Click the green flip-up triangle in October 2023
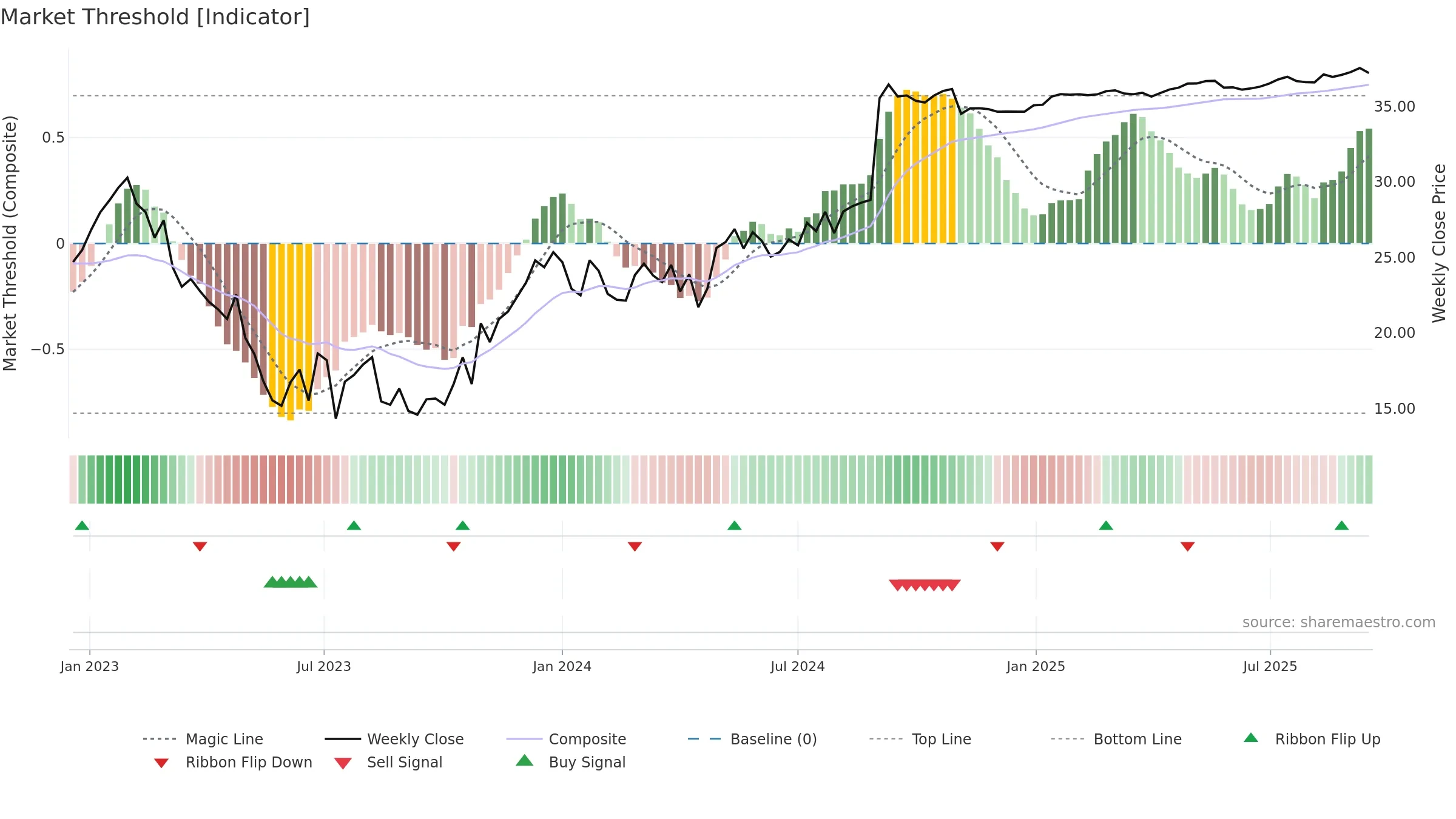Image resolution: width=1456 pixels, height=819 pixels. pos(462,525)
